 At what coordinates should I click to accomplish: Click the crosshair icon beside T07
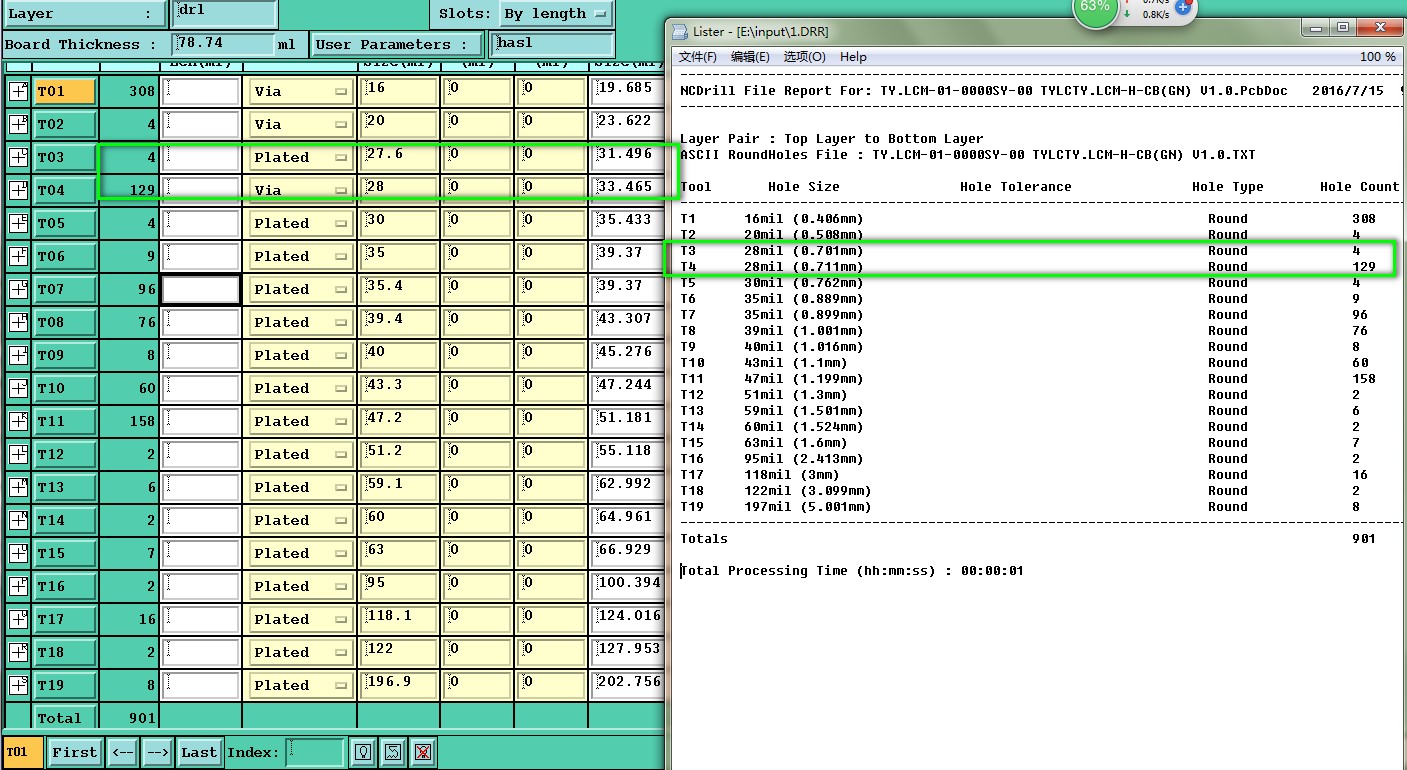(x=19, y=289)
